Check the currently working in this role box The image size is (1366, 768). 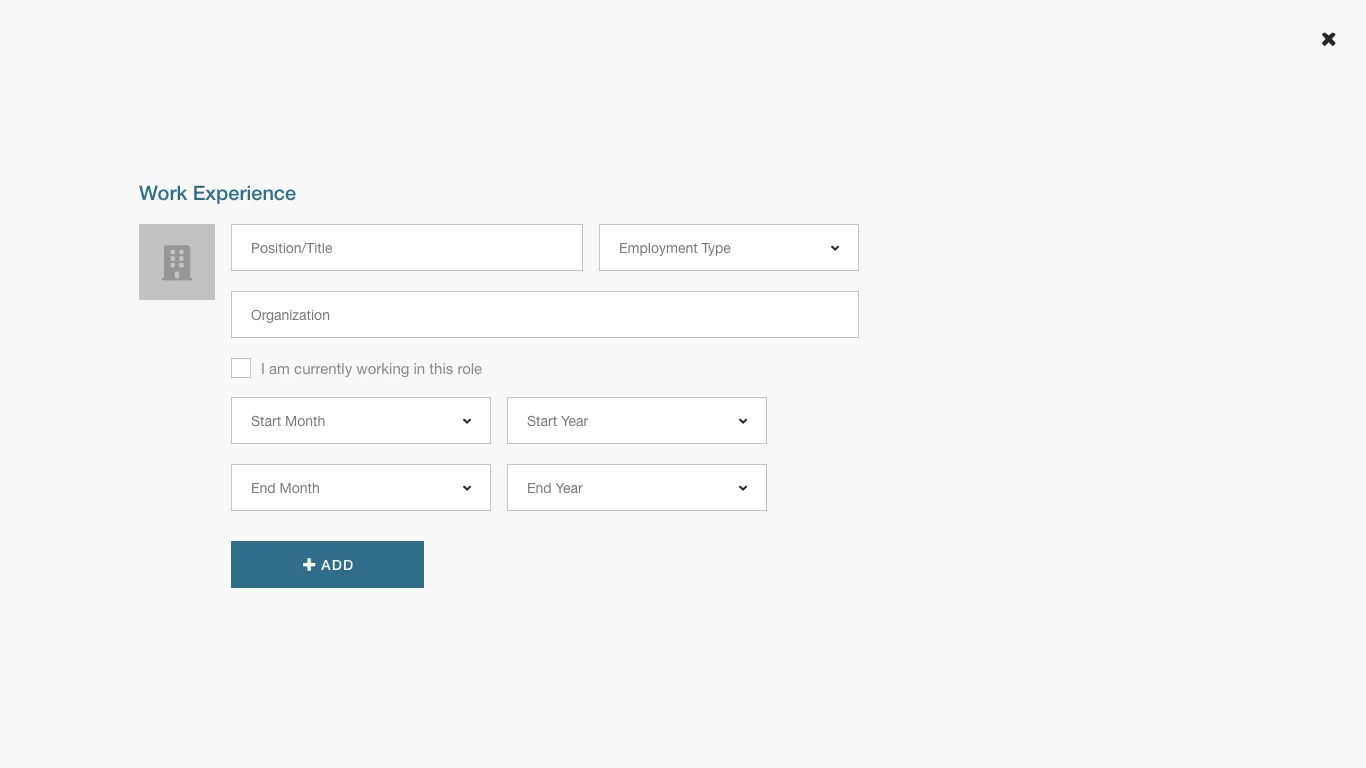[x=241, y=368]
